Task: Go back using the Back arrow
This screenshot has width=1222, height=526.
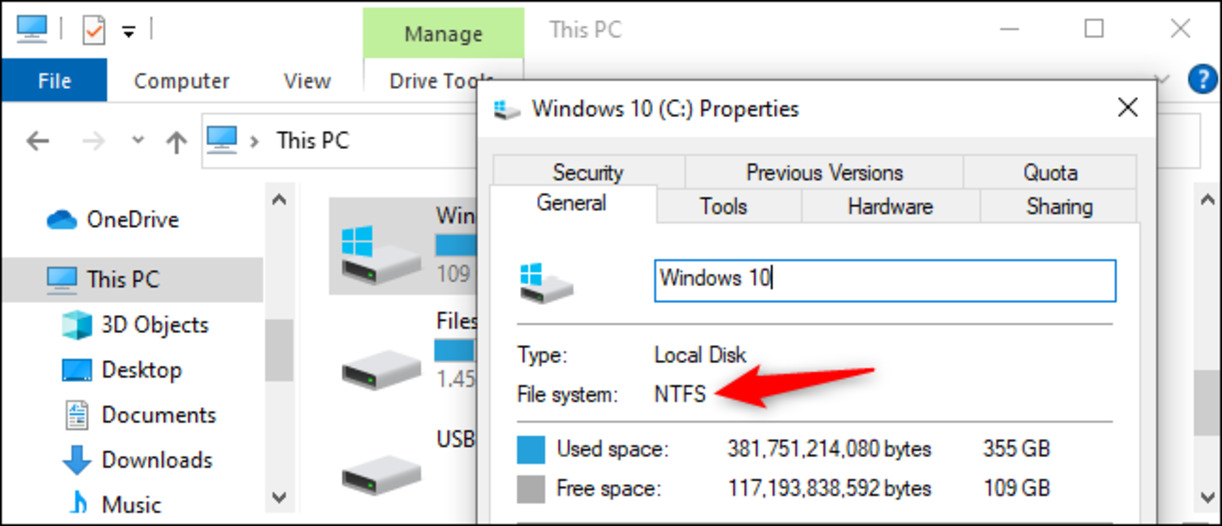Action: [x=38, y=141]
